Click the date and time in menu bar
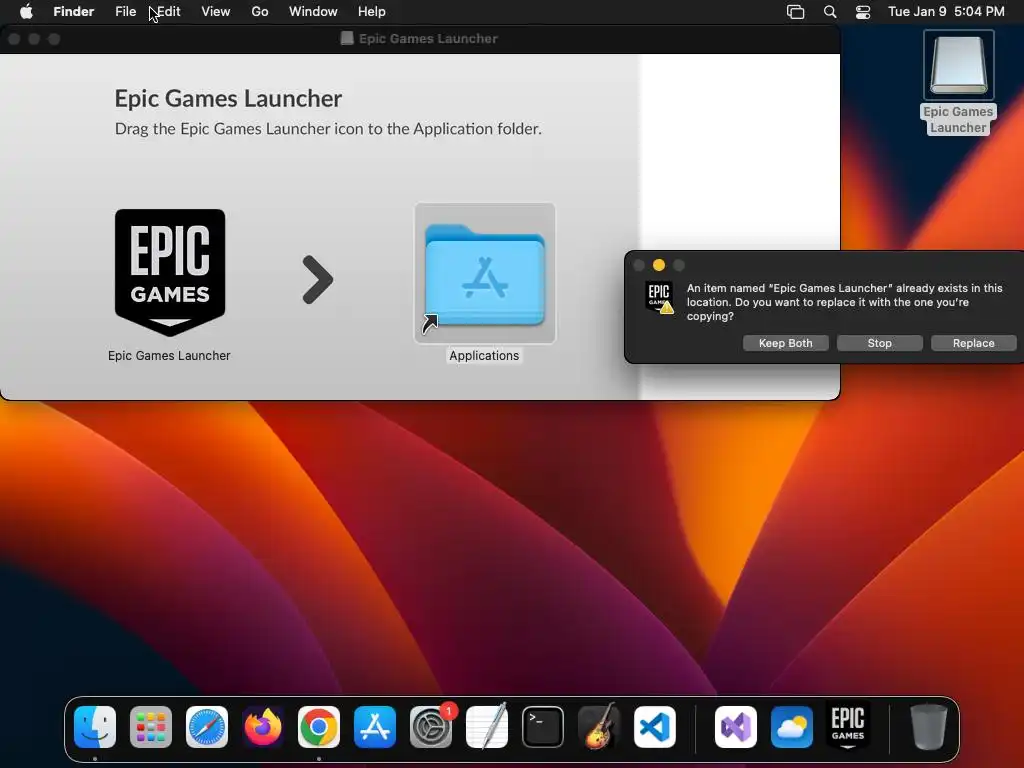 pos(946,12)
